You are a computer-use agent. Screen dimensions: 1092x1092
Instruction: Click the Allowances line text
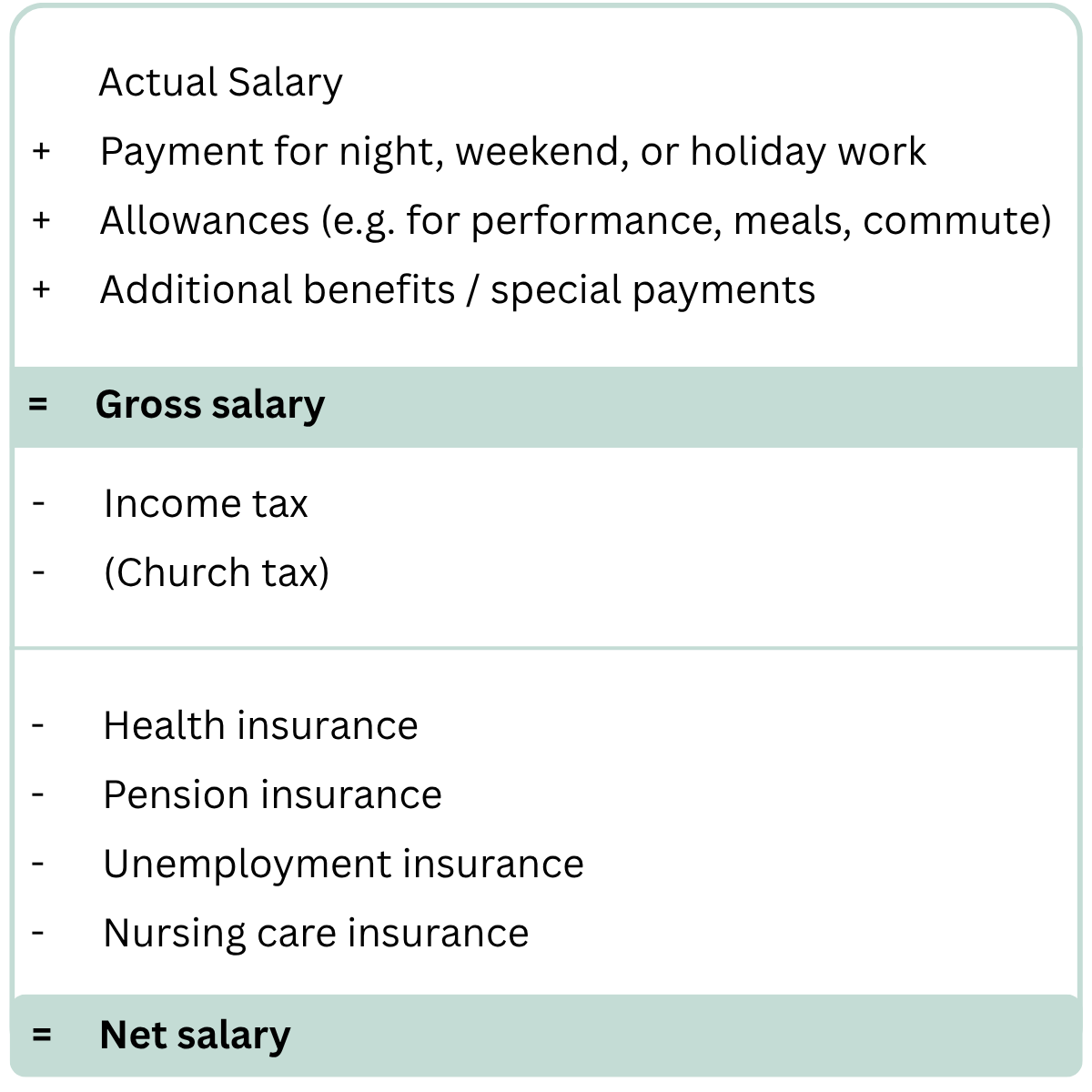point(575,221)
